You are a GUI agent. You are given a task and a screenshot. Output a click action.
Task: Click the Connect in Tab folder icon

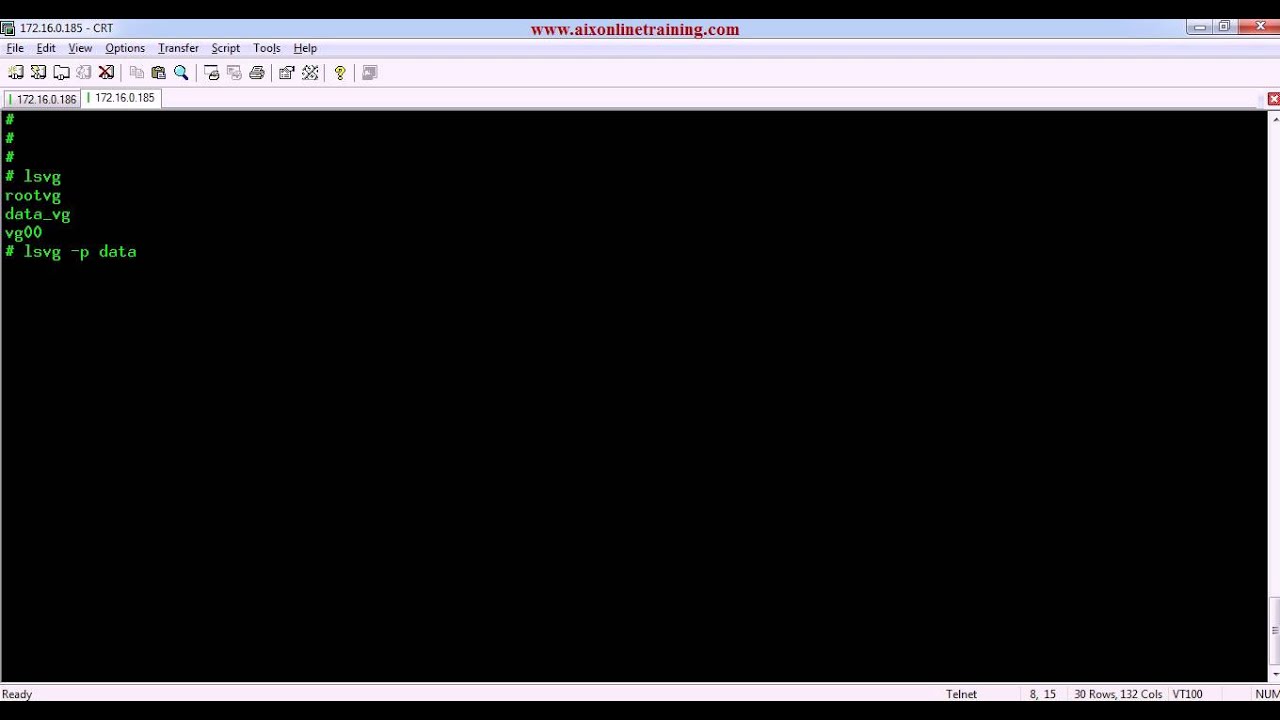[61, 73]
